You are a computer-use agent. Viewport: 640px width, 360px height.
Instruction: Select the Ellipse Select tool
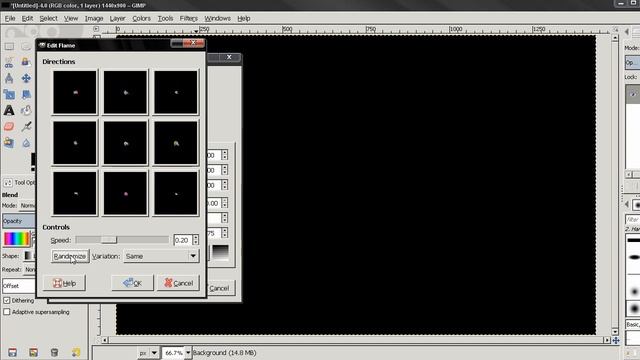coord(26,47)
